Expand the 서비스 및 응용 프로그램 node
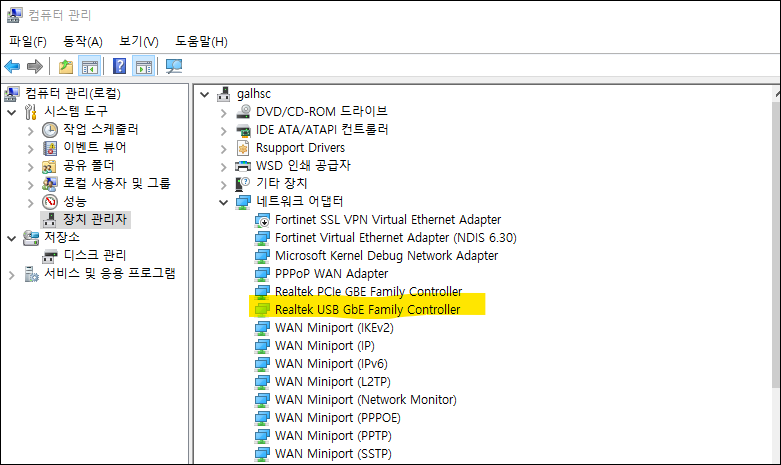The image size is (781, 465). (x=12, y=274)
